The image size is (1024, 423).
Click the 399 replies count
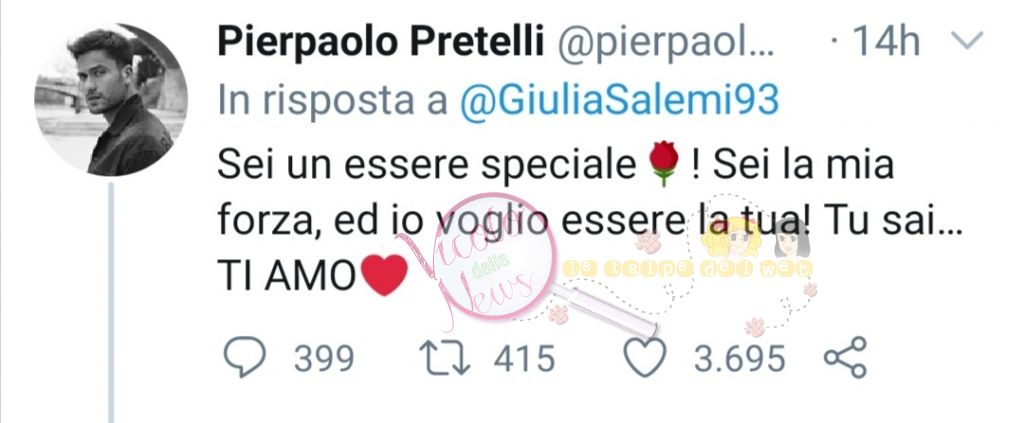pos(323,358)
